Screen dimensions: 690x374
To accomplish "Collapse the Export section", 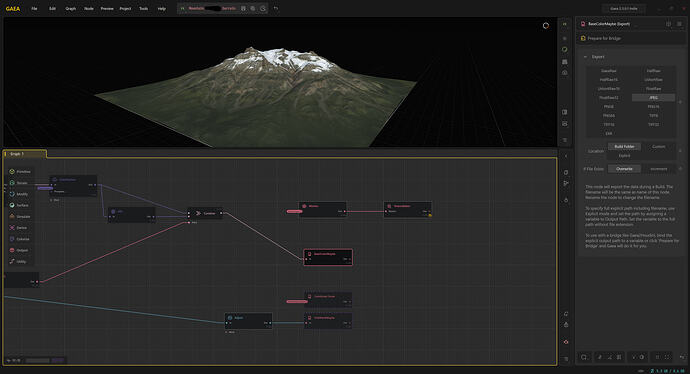I will click(585, 57).
